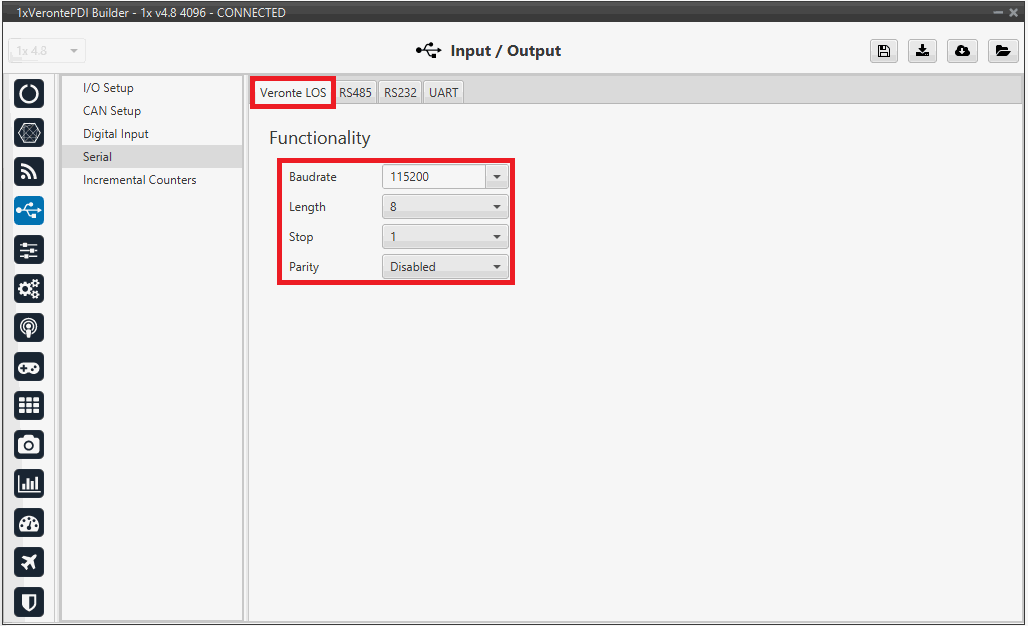Switch to the RS232 tab
The image size is (1028, 626).
click(x=400, y=92)
